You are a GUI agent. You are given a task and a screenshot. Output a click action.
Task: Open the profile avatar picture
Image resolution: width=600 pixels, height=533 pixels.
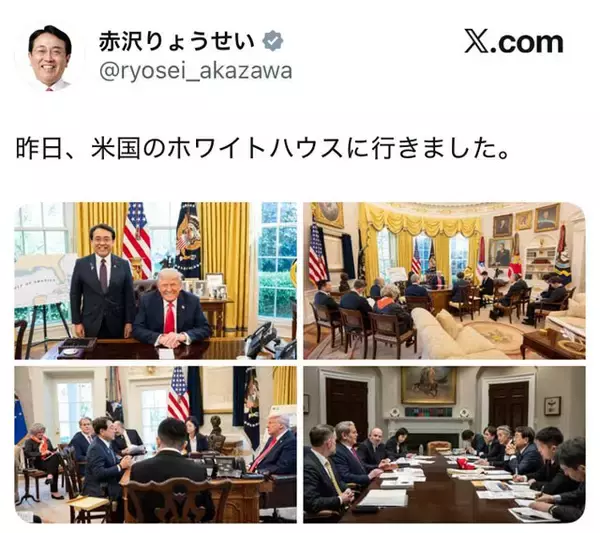[x=50, y=58]
